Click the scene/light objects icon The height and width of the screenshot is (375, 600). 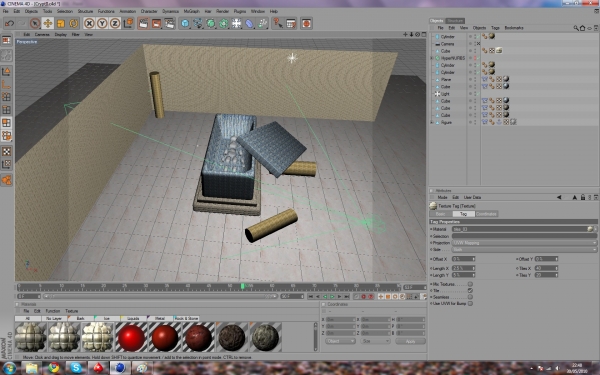click(x=237, y=23)
